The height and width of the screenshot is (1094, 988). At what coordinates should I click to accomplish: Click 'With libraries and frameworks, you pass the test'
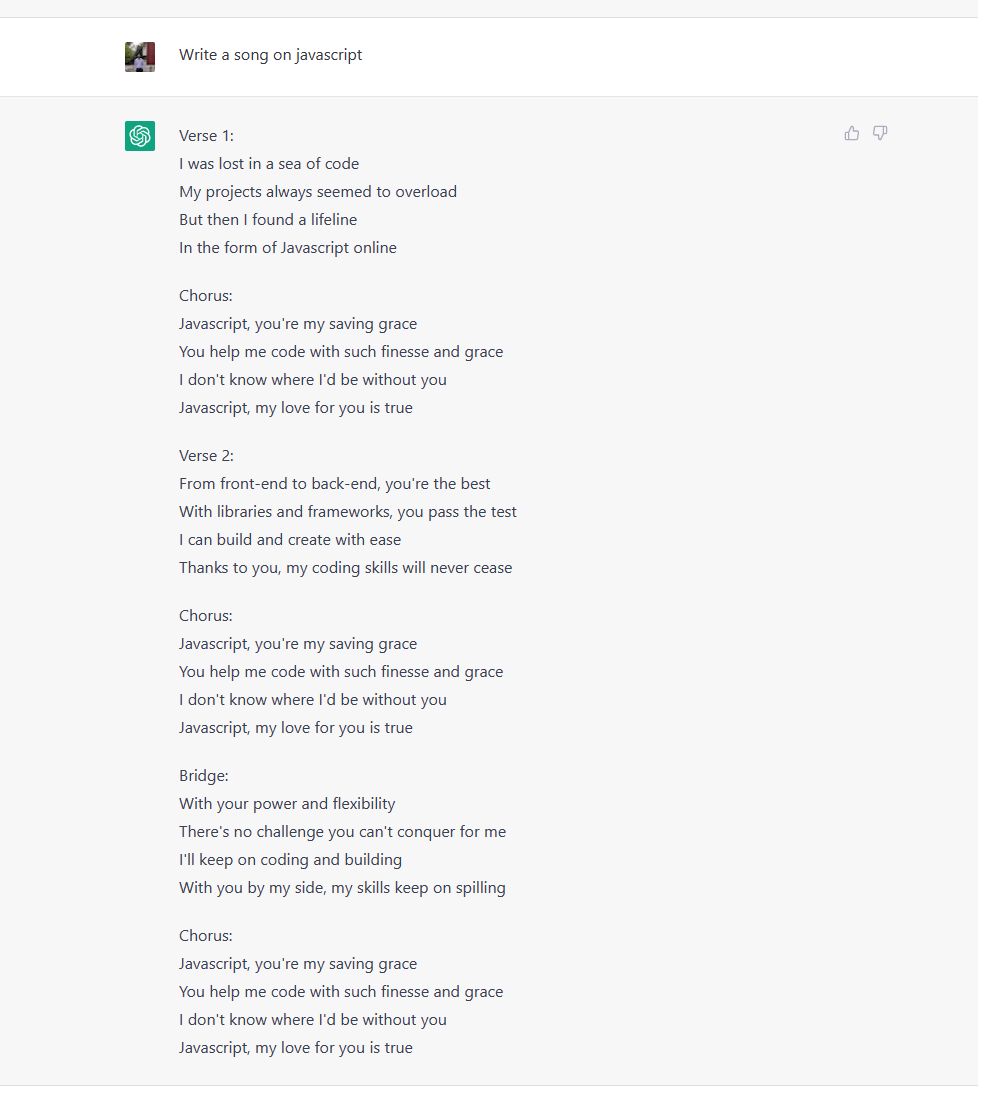pyautogui.click(x=351, y=516)
